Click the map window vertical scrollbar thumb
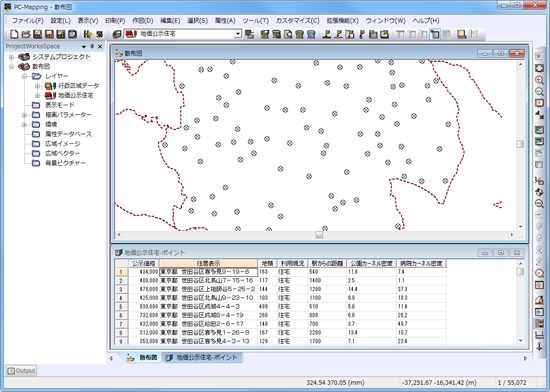The image size is (550, 392). pyautogui.click(x=520, y=144)
